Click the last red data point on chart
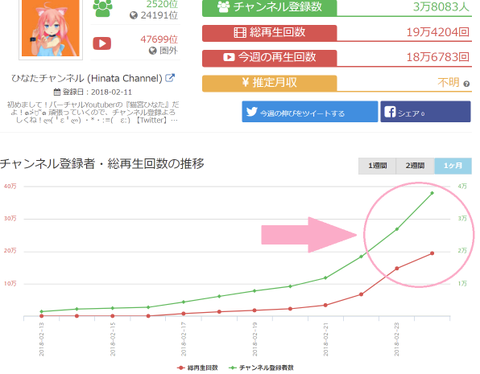 coord(432,253)
